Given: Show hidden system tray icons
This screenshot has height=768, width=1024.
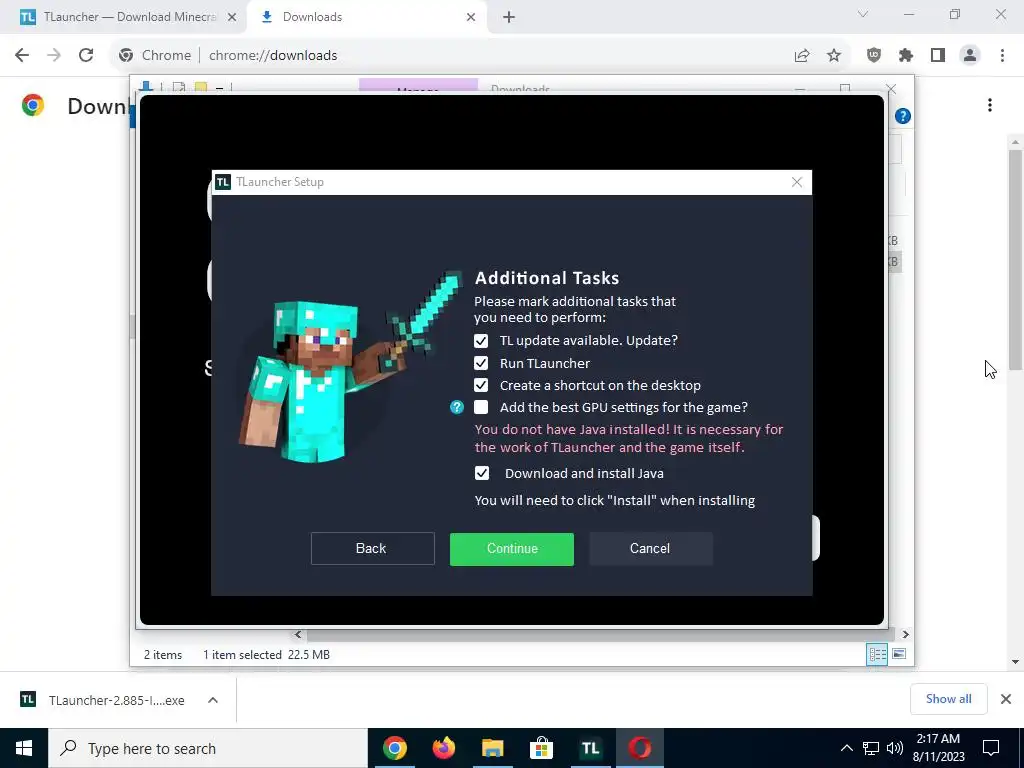Looking at the screenshot, I should 846,748.
